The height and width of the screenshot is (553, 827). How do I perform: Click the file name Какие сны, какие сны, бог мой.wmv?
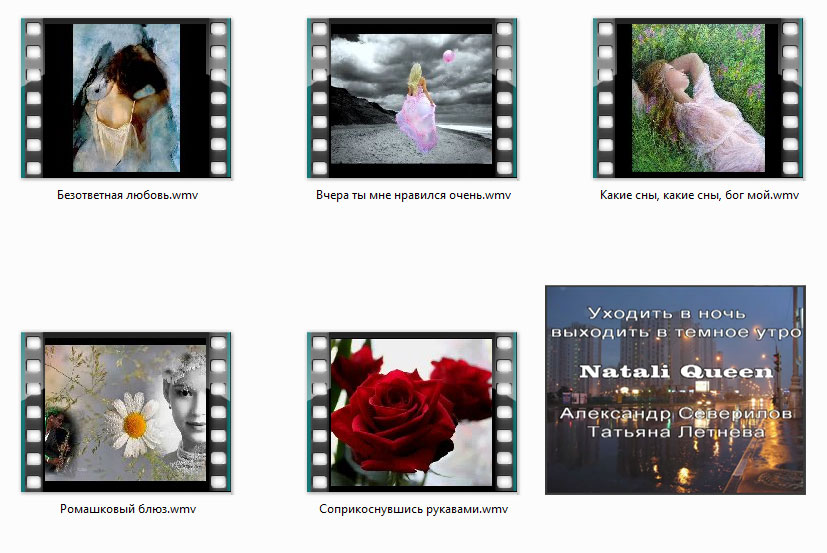point(699,195)
